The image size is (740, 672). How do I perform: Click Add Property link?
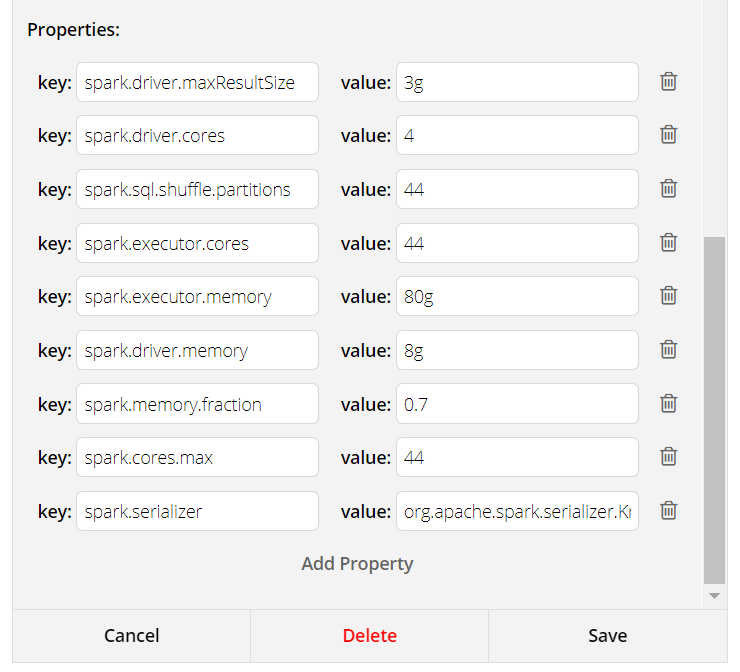(x=357, y=564)
